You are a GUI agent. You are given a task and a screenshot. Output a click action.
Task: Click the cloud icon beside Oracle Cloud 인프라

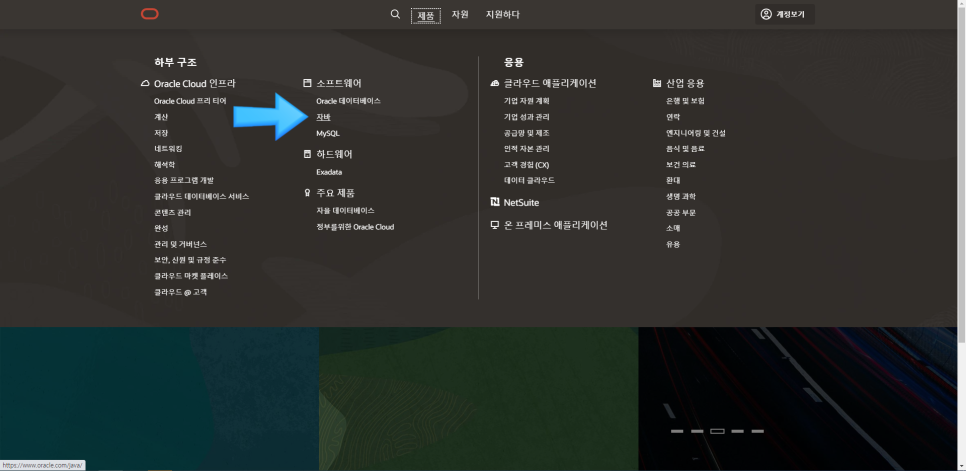click(145, 83)
